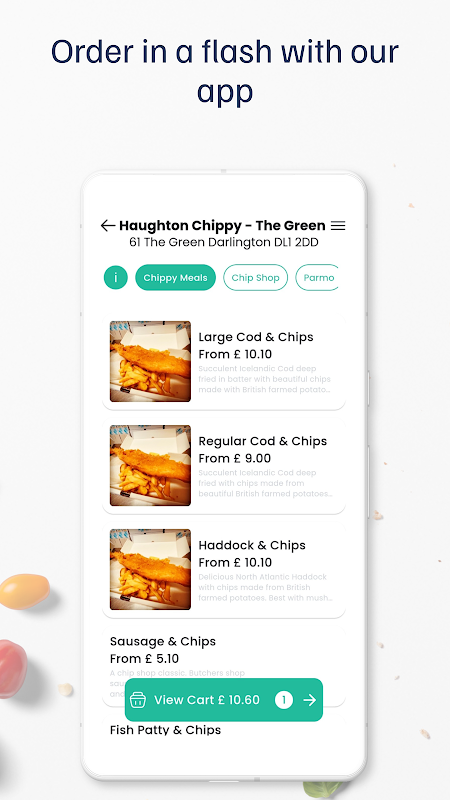Image resolution: width=450 pixels, height=800 pixels.
Task: Tap the arrow icon on View Cart
Action: point(310,700)
